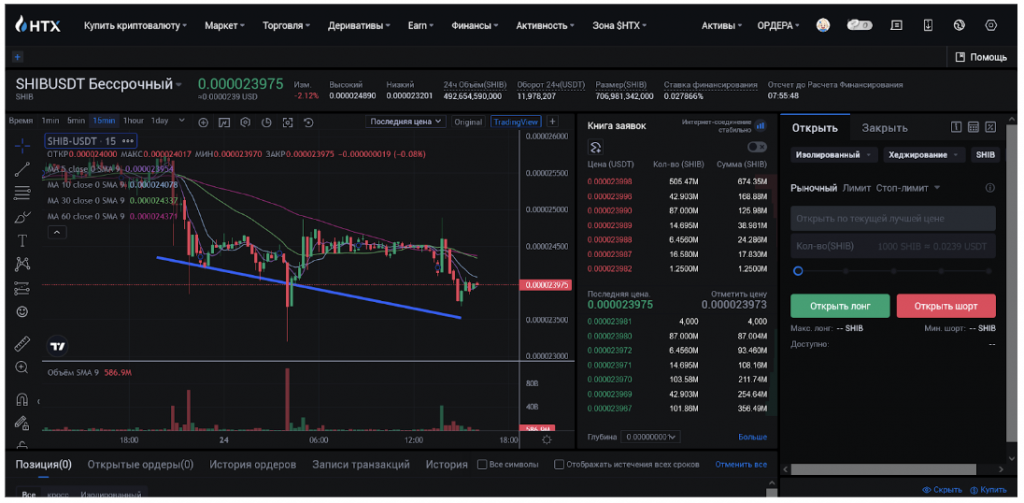Open the 'Последняя цена' price type dropdown
Screen dimensions: 1024x503
click(406, 122)
